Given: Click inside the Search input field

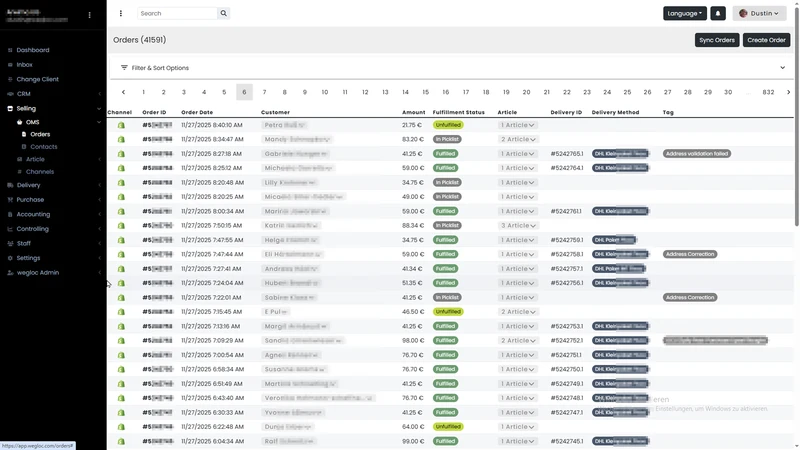Looking at the screenshot, I should tap(178, 13).
